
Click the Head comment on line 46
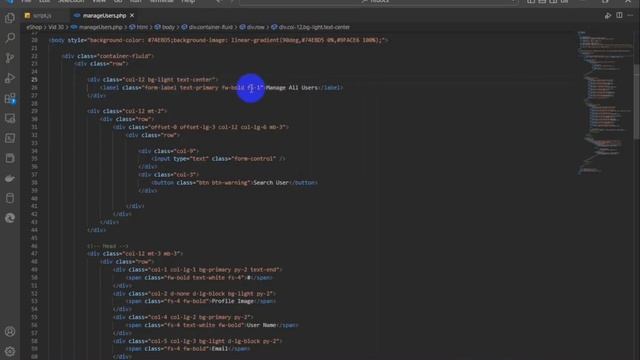pos(107,246)
